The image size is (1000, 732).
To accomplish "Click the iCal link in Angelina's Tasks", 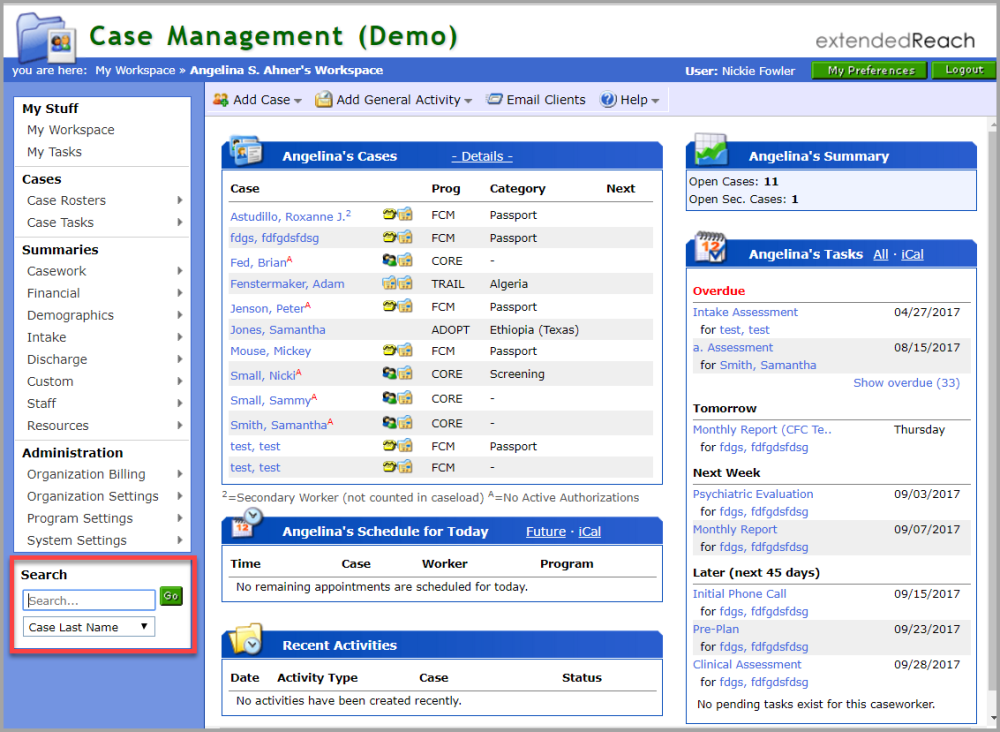I will point(912,254).
